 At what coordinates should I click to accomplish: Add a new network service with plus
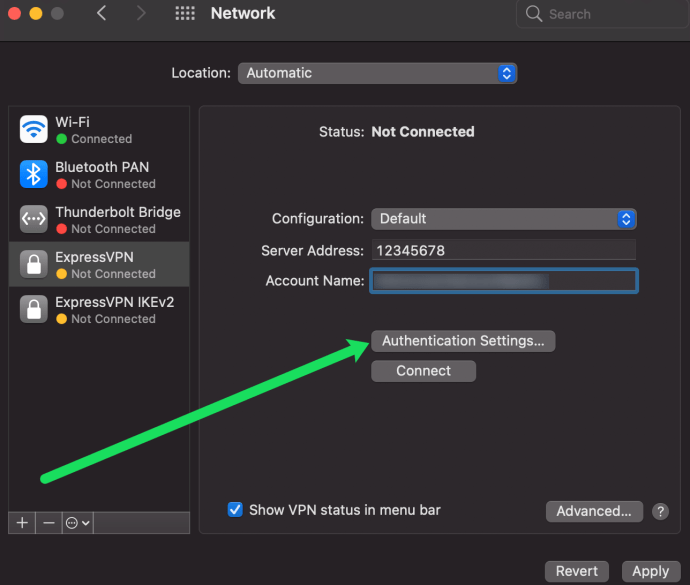pos(22,523)
